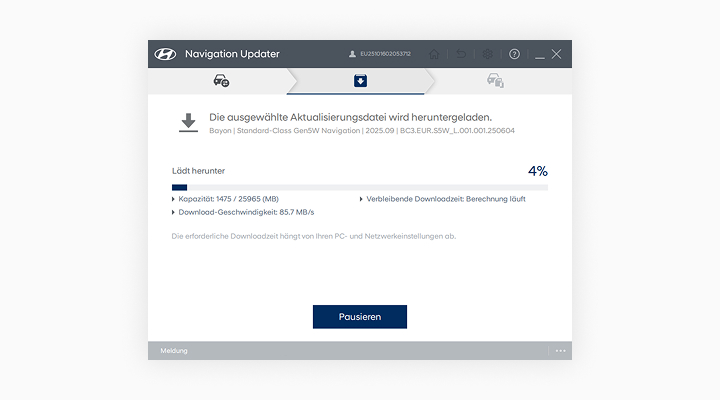Select the download step icon
This screenshot has width=720, height=400.
pos(360,81)
